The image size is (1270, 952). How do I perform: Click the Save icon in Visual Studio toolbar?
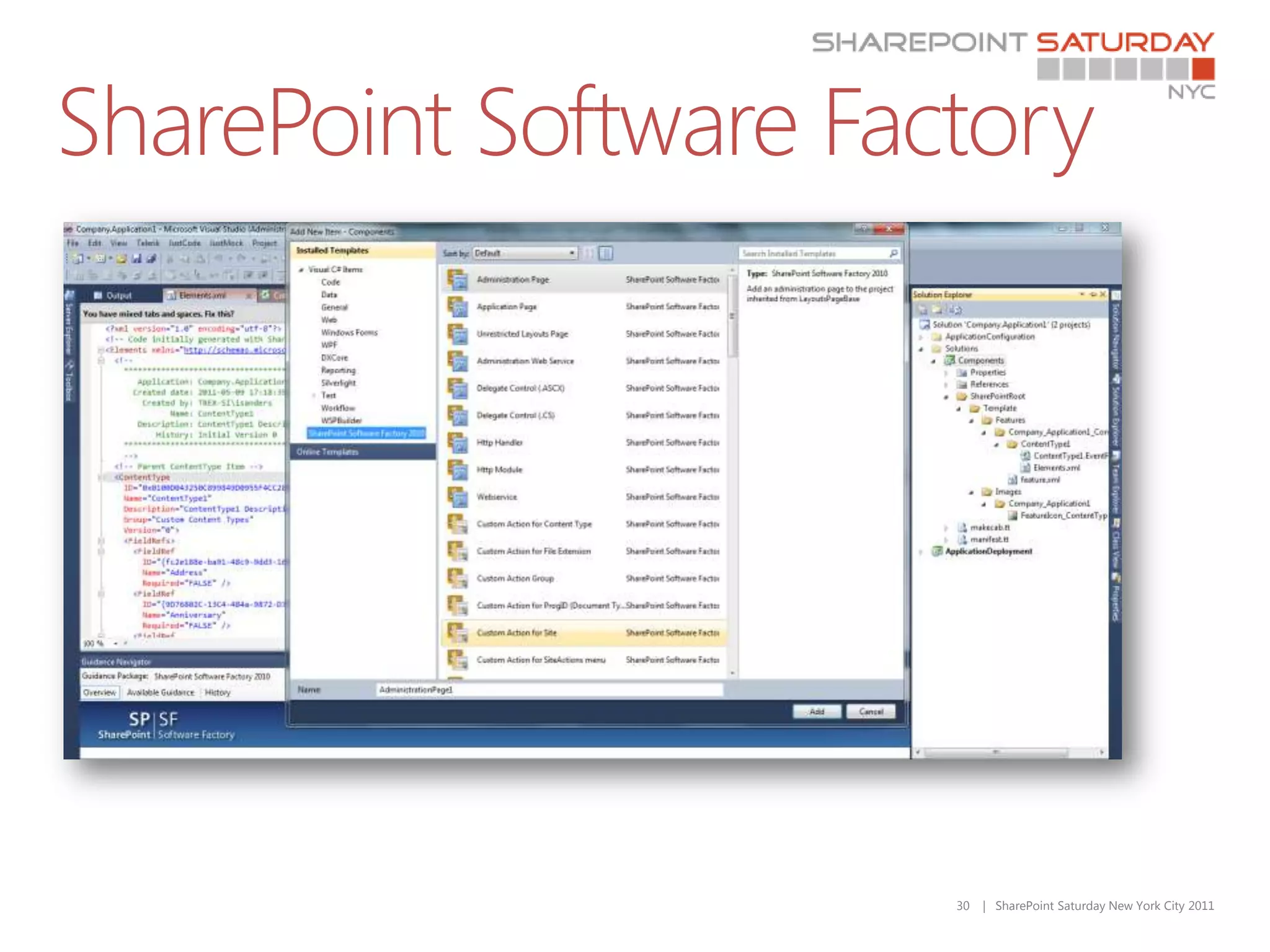click(x=136, y=258)
